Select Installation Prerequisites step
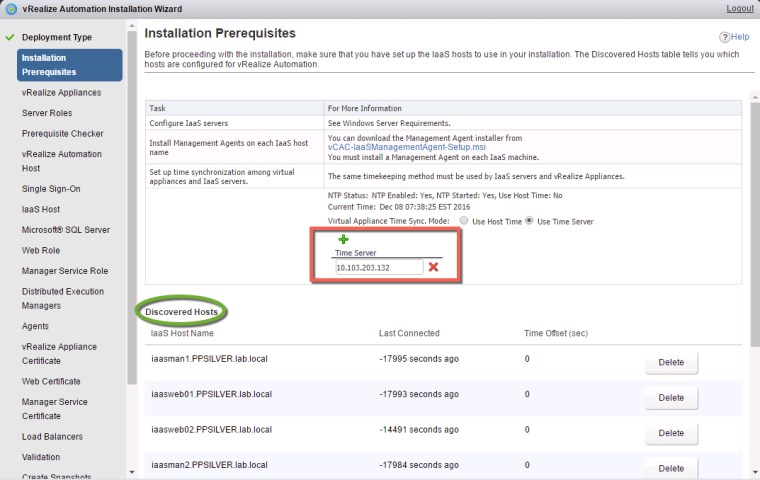 [69, 65]
